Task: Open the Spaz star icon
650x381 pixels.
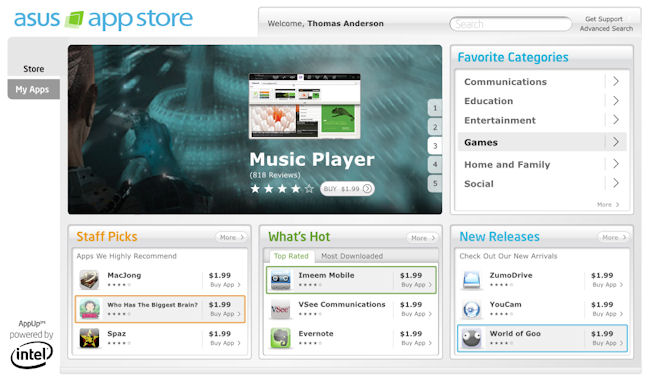Action: point(89,338)
